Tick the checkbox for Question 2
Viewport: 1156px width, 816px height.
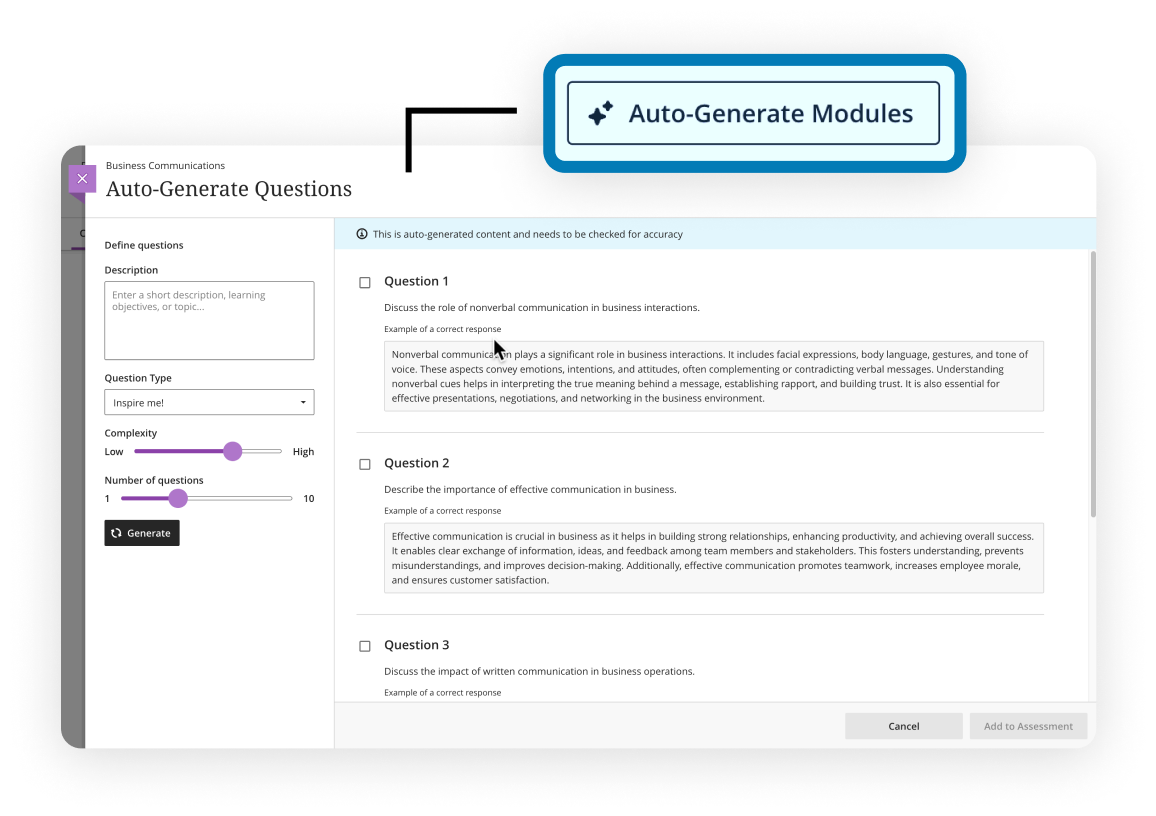[365, 465]
